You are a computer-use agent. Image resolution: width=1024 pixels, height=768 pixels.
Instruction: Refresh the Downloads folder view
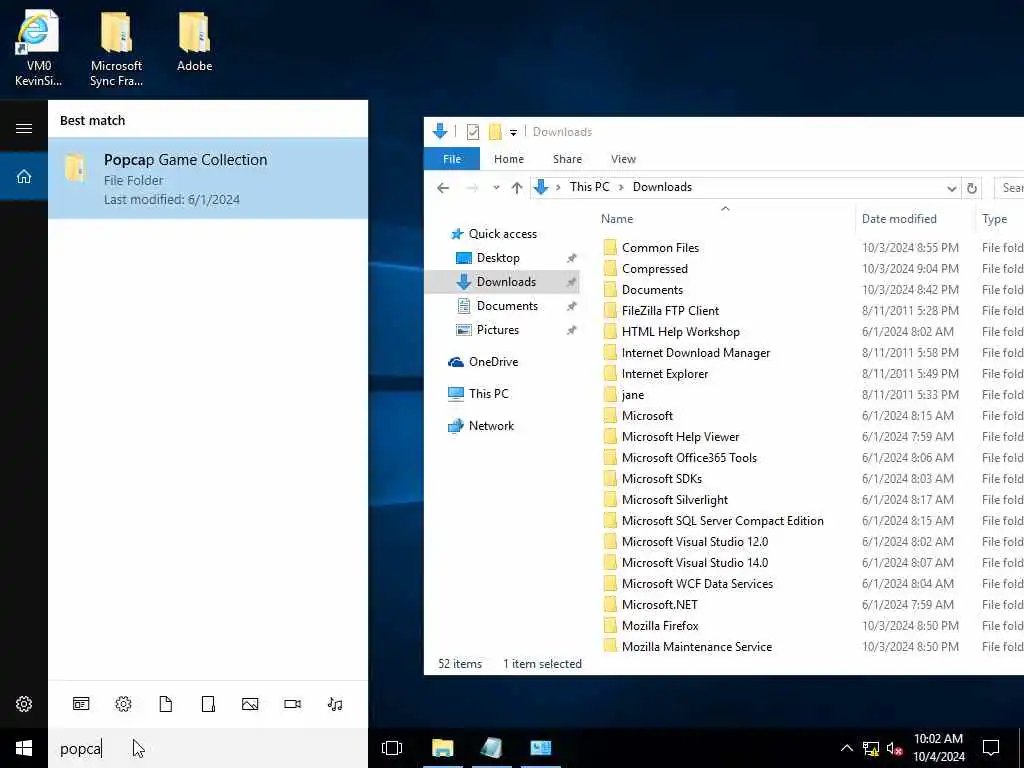[972, 188]
